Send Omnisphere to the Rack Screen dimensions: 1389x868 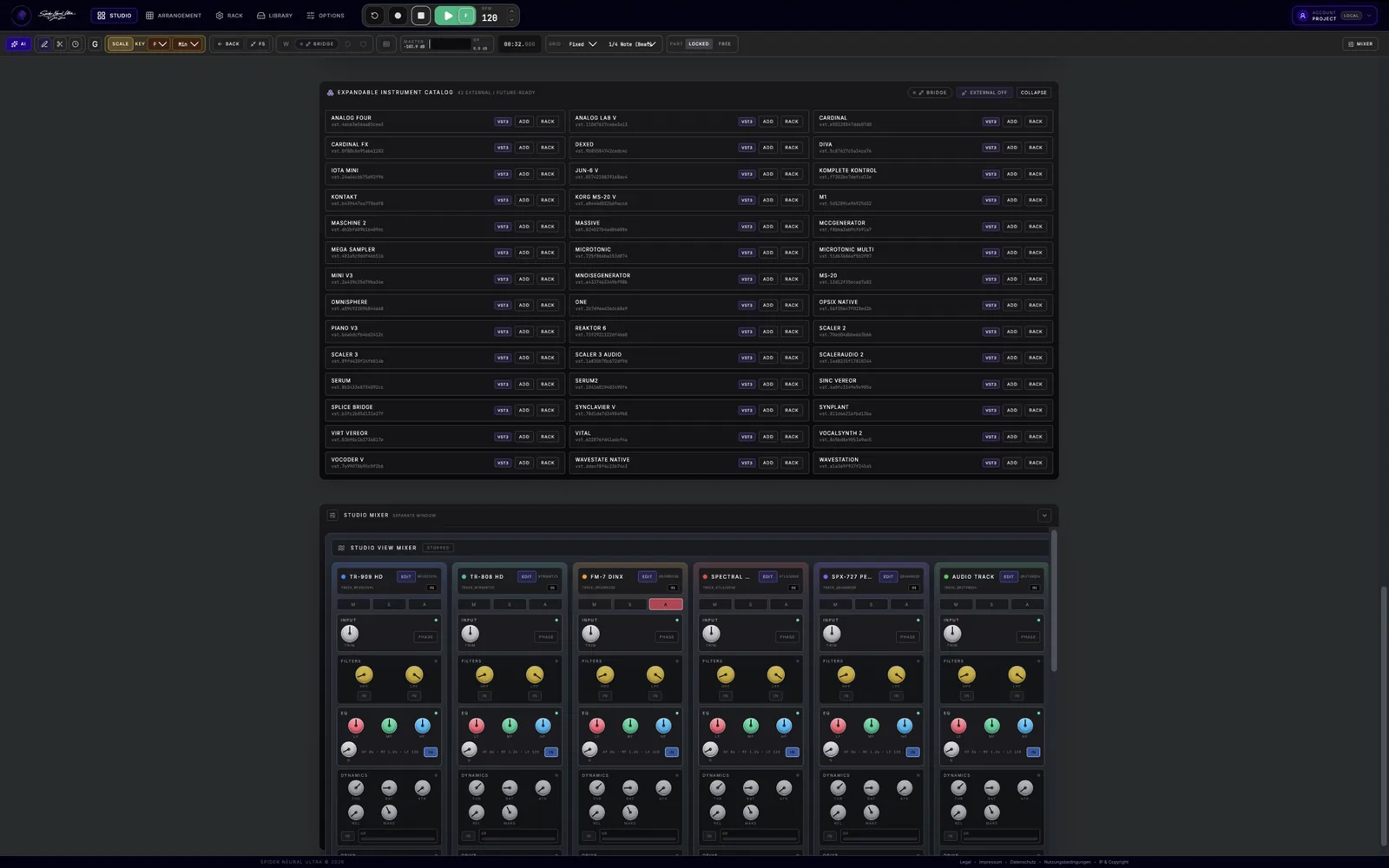point(548,305)
